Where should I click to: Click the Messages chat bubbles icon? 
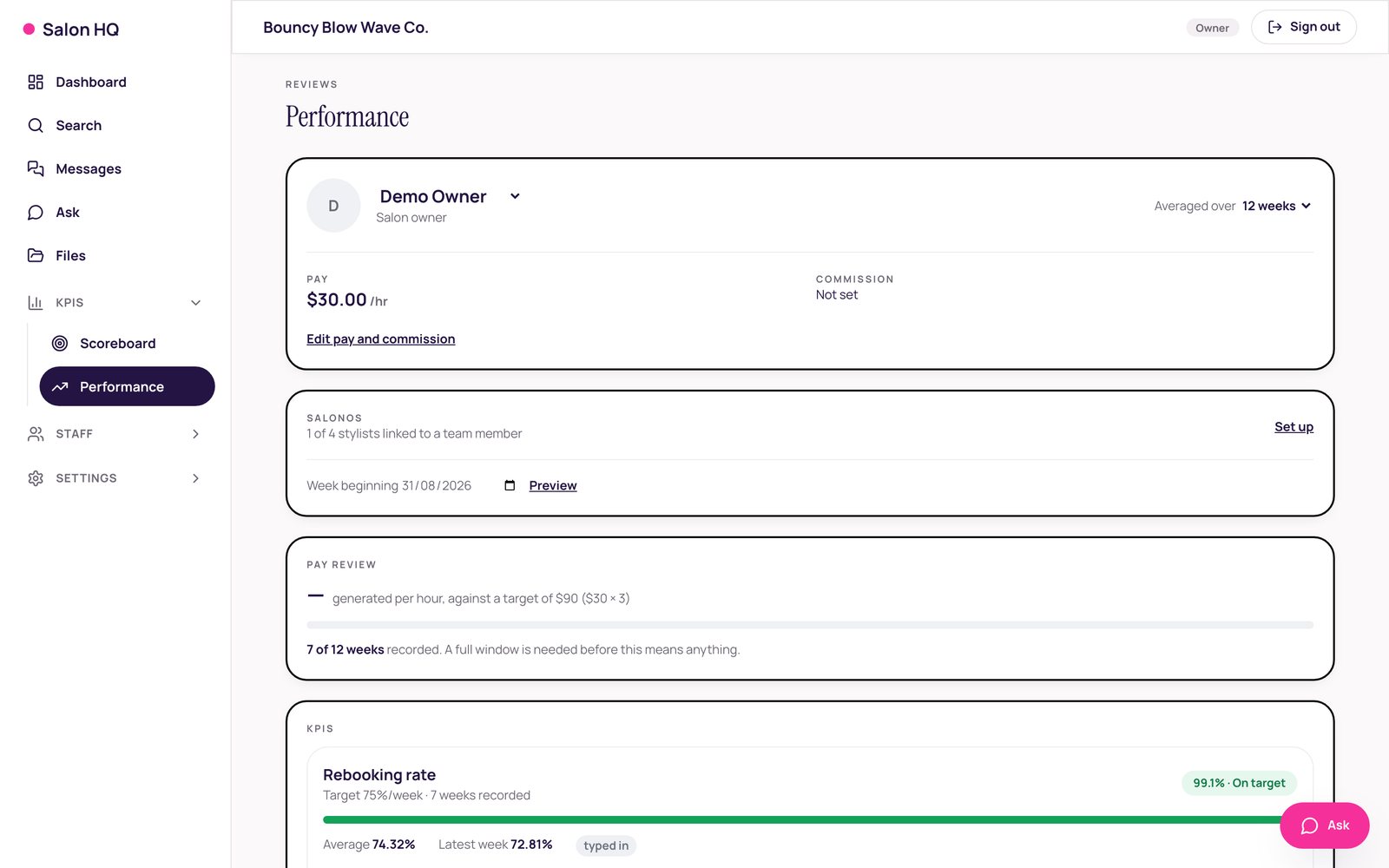(36, 168)
